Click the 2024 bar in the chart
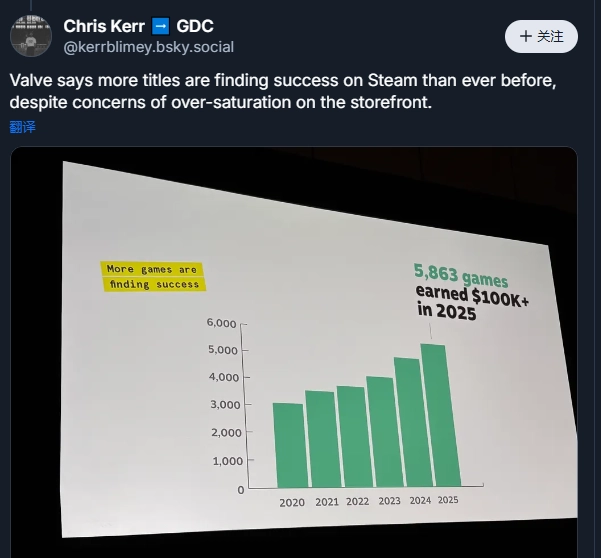The image size is (601, 558). click(407, 422)
